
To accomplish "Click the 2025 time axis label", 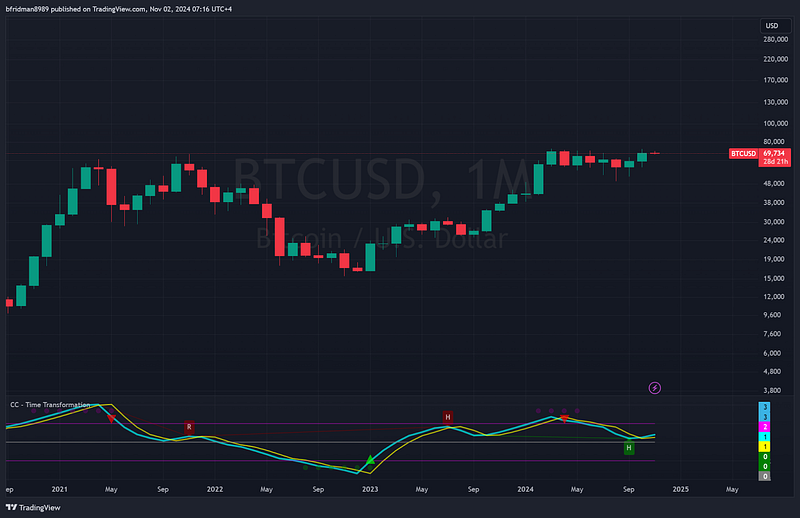I will click(681, 489).
